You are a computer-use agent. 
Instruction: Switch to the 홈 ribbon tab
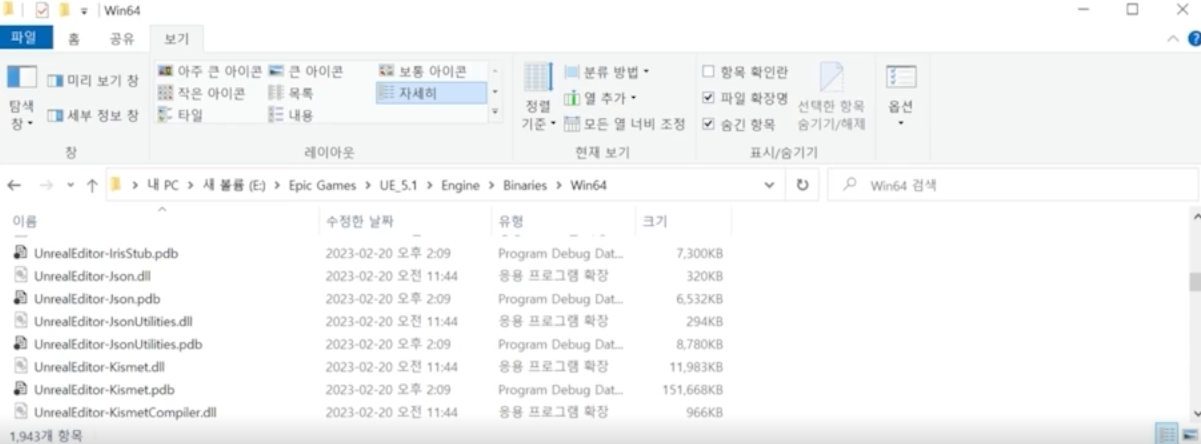coord(74,39)
